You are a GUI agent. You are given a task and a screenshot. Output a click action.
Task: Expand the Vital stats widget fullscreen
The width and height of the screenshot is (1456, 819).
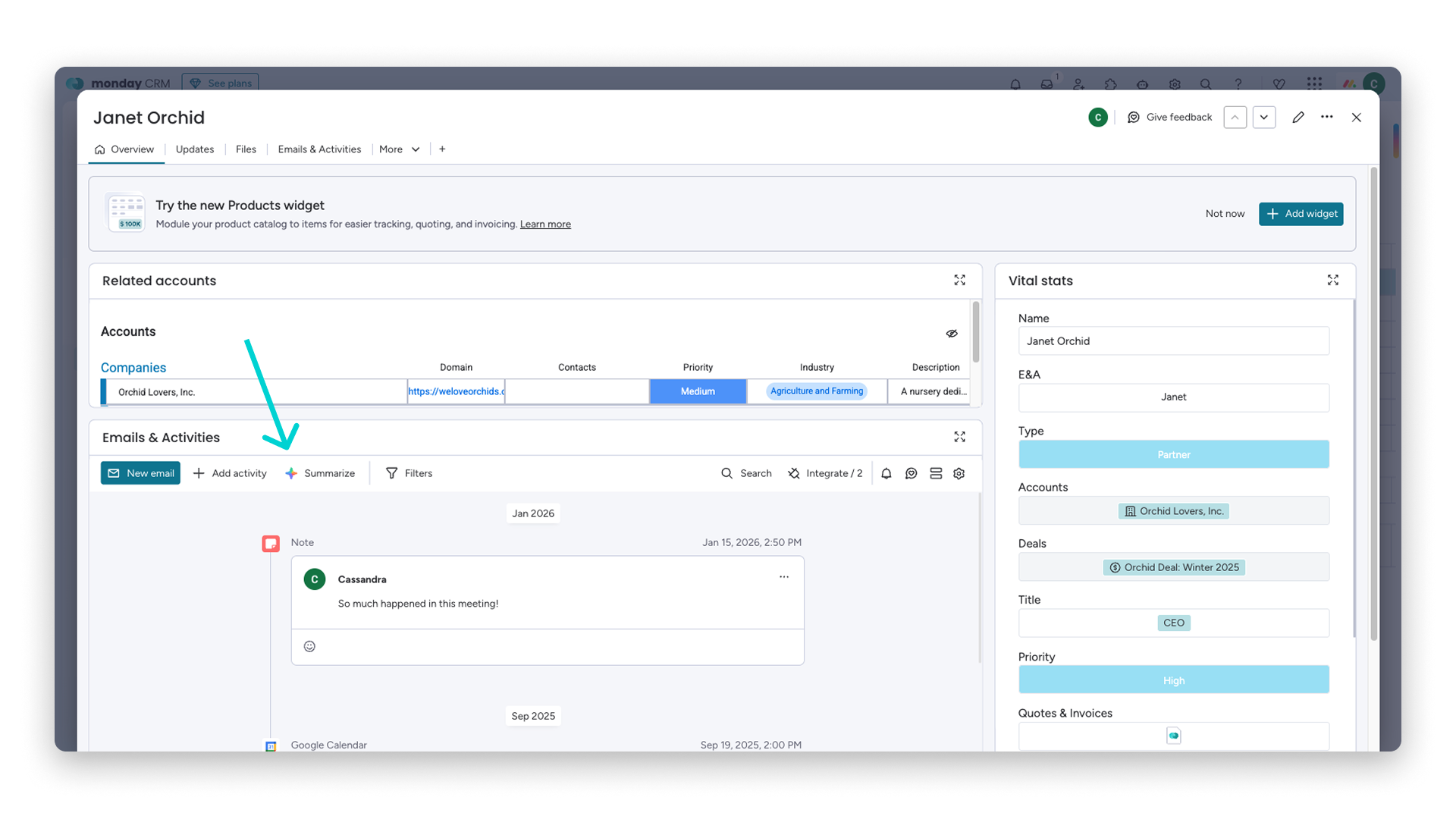(x=1333, y=281)
